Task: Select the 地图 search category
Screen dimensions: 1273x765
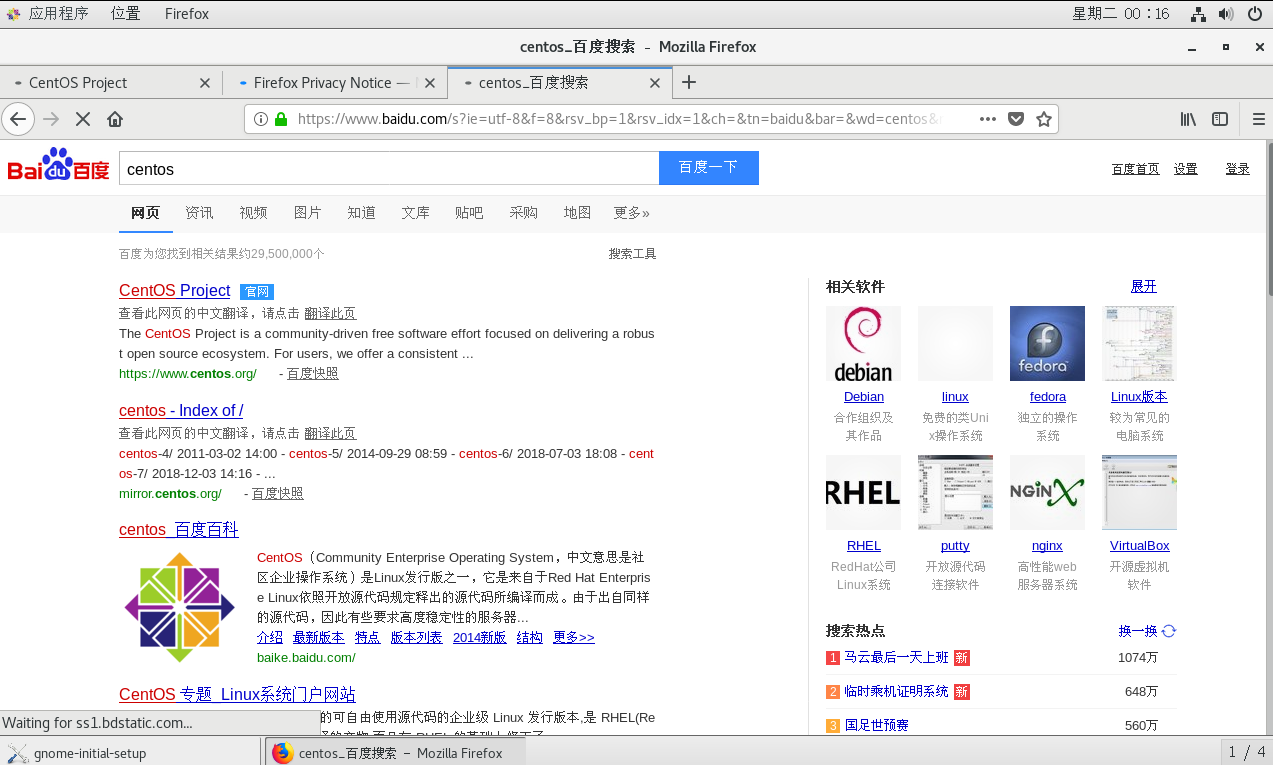Action: pyautogui.click(x=577, y=213)
